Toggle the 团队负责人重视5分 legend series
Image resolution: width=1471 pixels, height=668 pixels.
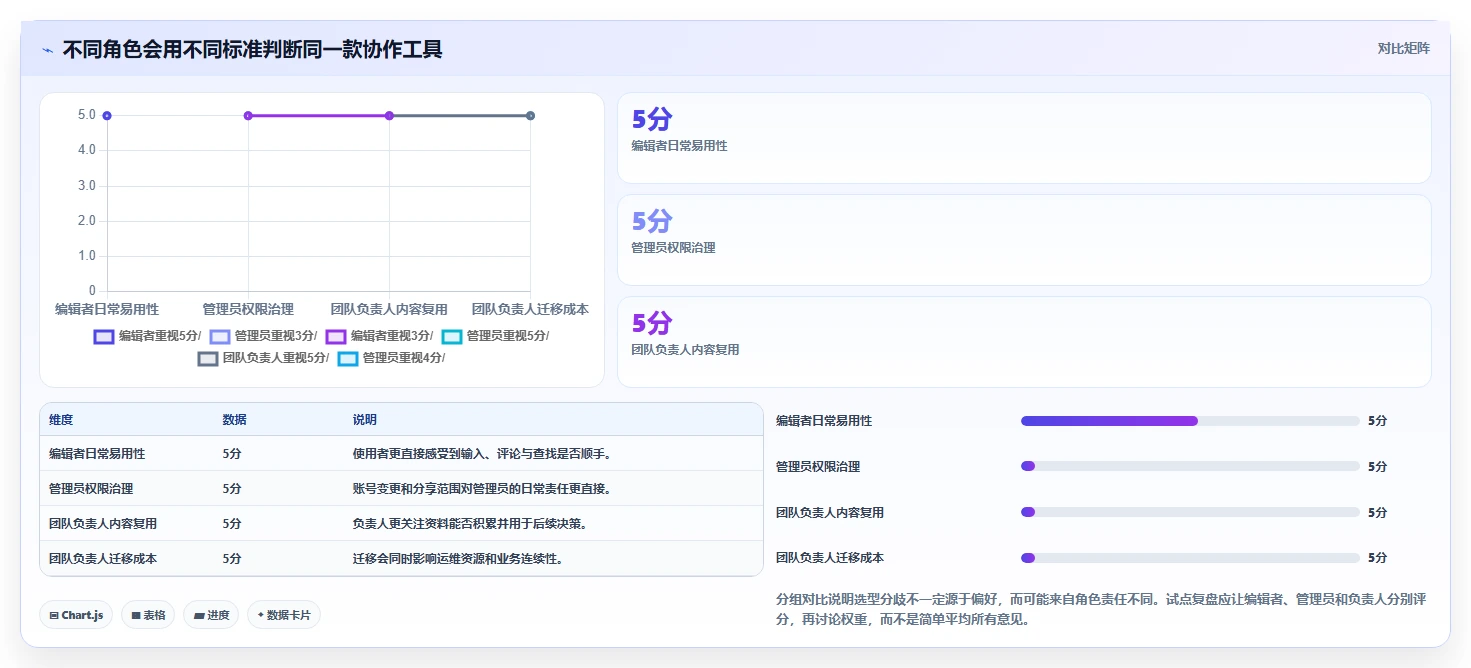[263, 358]
